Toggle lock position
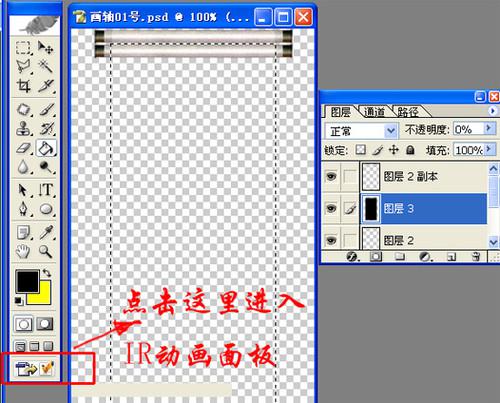 pyautogui.click(x=394, y=150)
